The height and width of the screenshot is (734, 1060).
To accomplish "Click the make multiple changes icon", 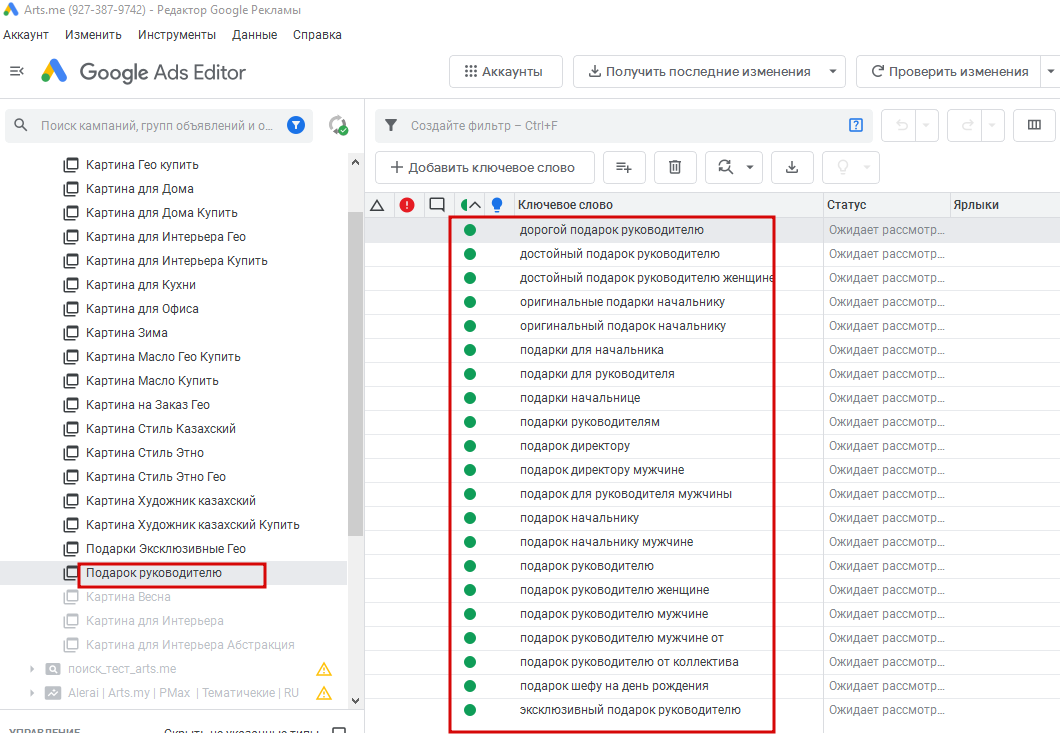I will [x=623, y=167].
